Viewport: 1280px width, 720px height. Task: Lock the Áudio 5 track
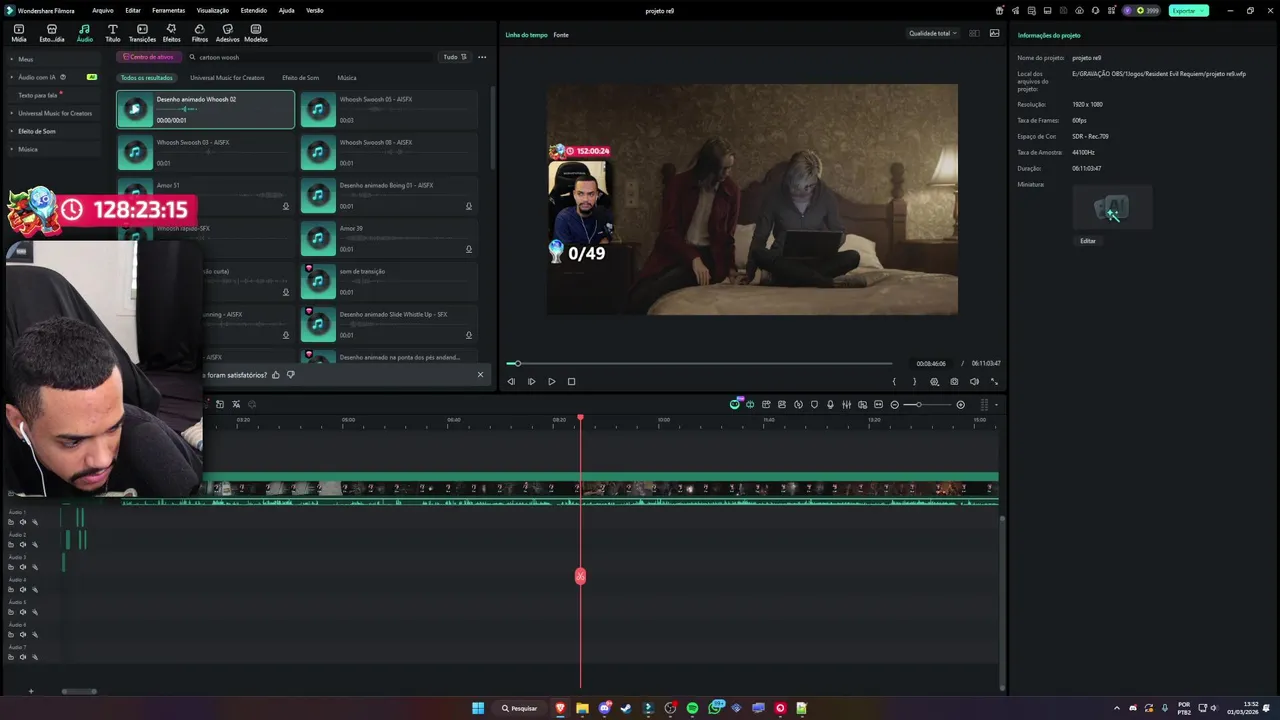pyautogui.click(x=11, y=612)
